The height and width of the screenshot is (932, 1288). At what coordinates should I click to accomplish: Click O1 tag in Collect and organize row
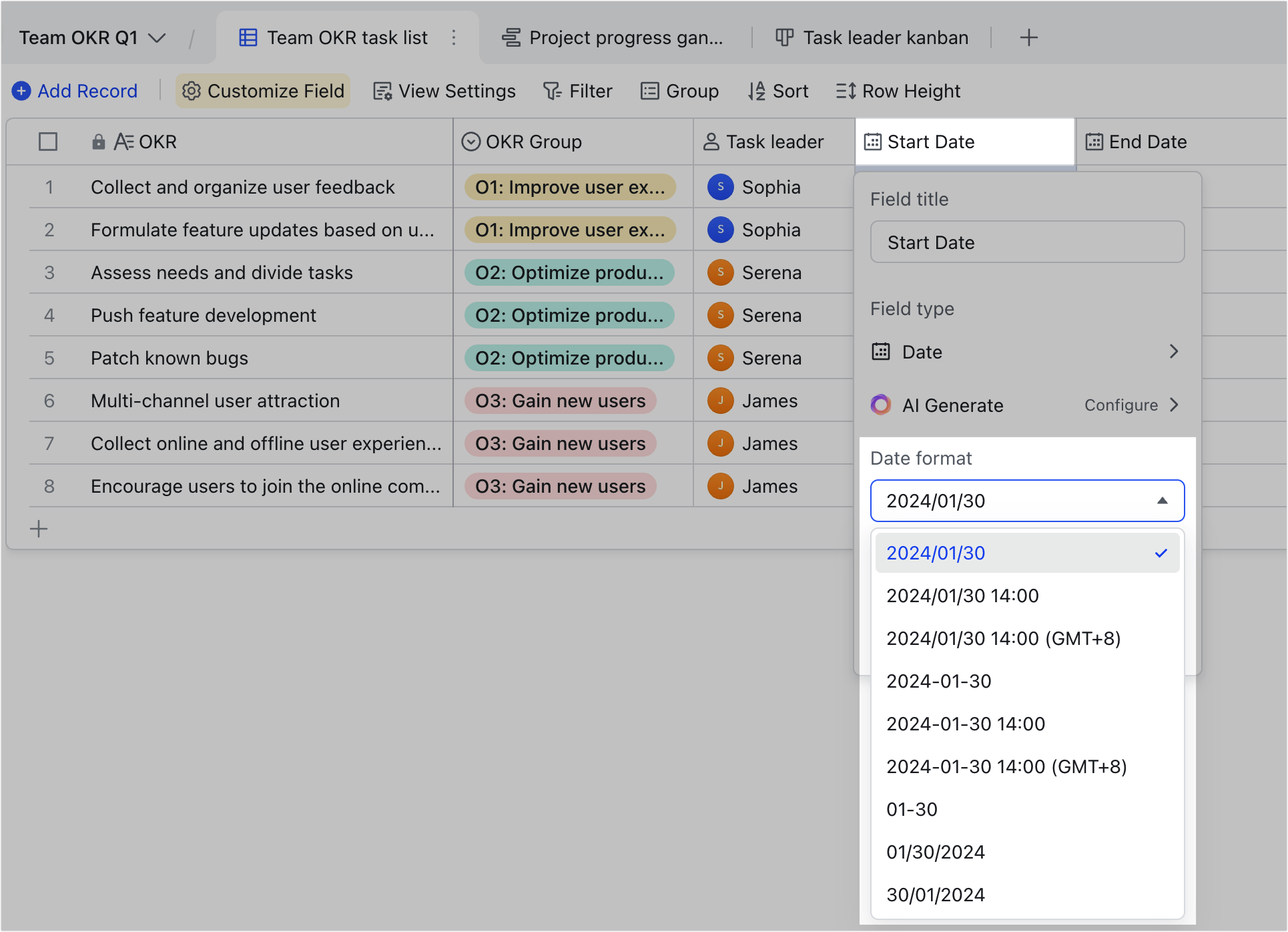click(x=570, y=187)
